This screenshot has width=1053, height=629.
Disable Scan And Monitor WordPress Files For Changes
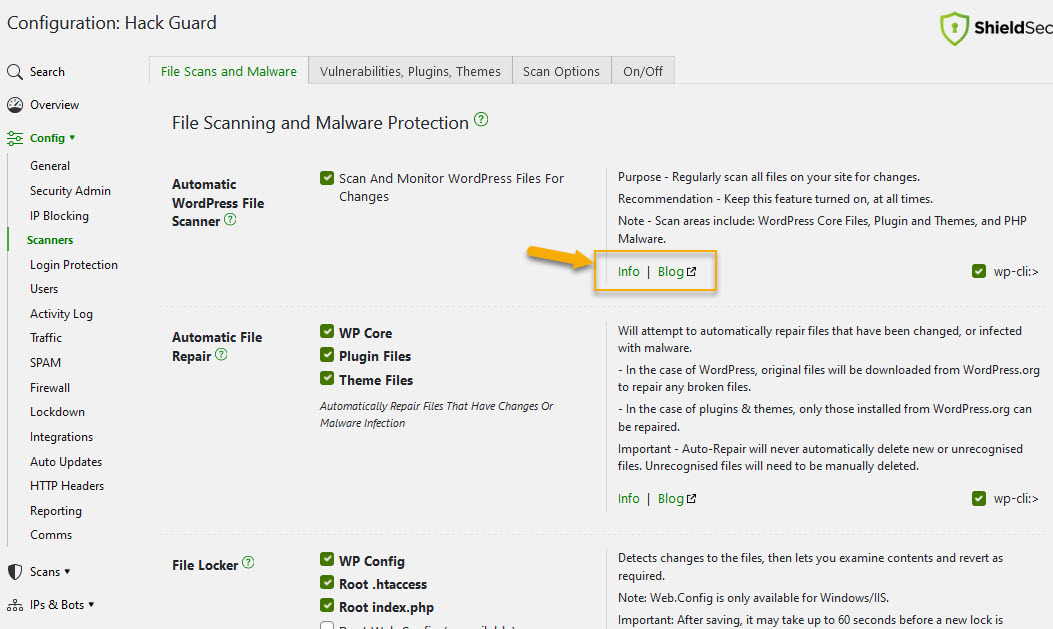(327, 178)
